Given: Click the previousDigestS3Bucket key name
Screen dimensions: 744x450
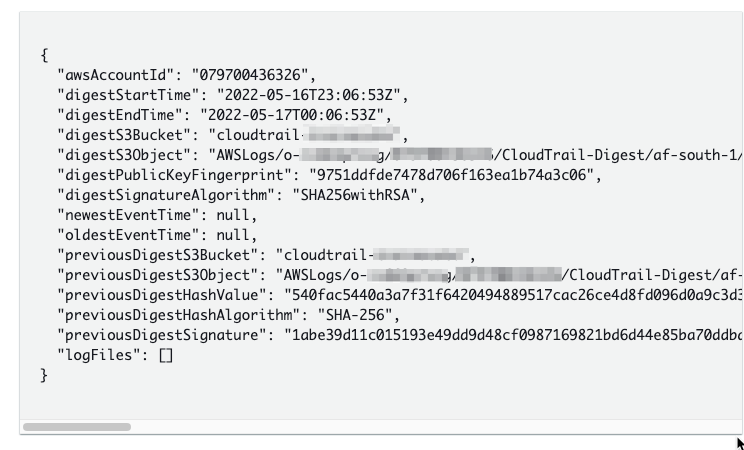Looking at the screenshot, I should [x=154, y=255].
